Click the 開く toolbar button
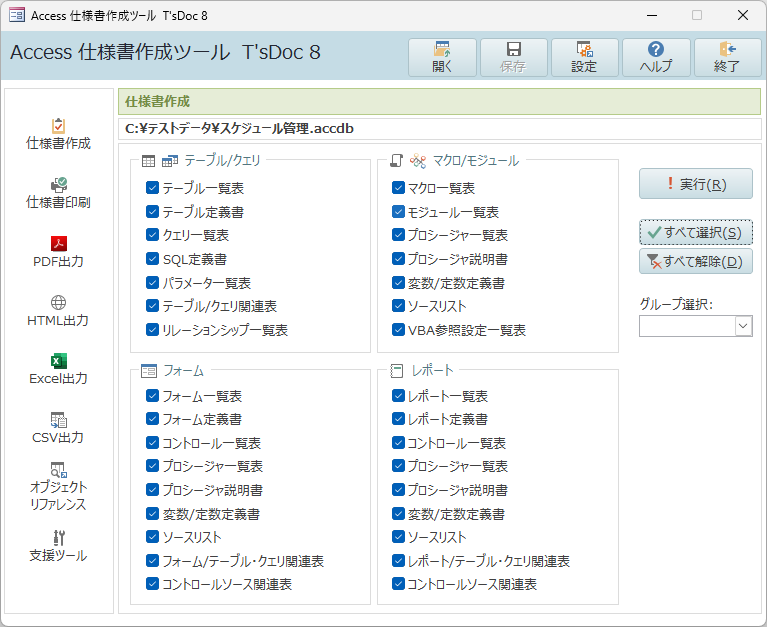This screenshot has width=767, height=627. point(442,58)
